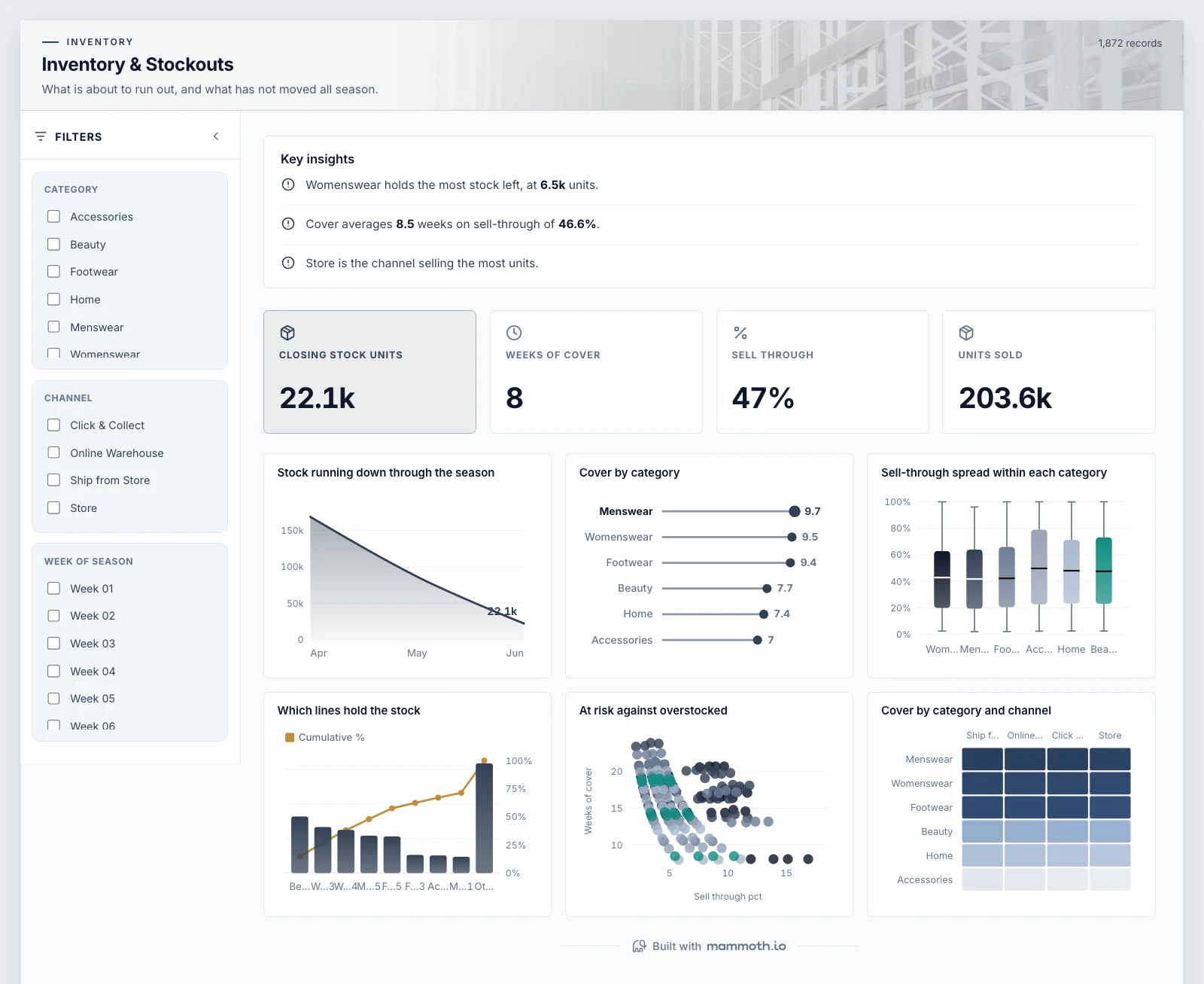Click the Online... column header in heatmap
The width and height of the screenshot is (1204, 984).
click(1025, 736)
